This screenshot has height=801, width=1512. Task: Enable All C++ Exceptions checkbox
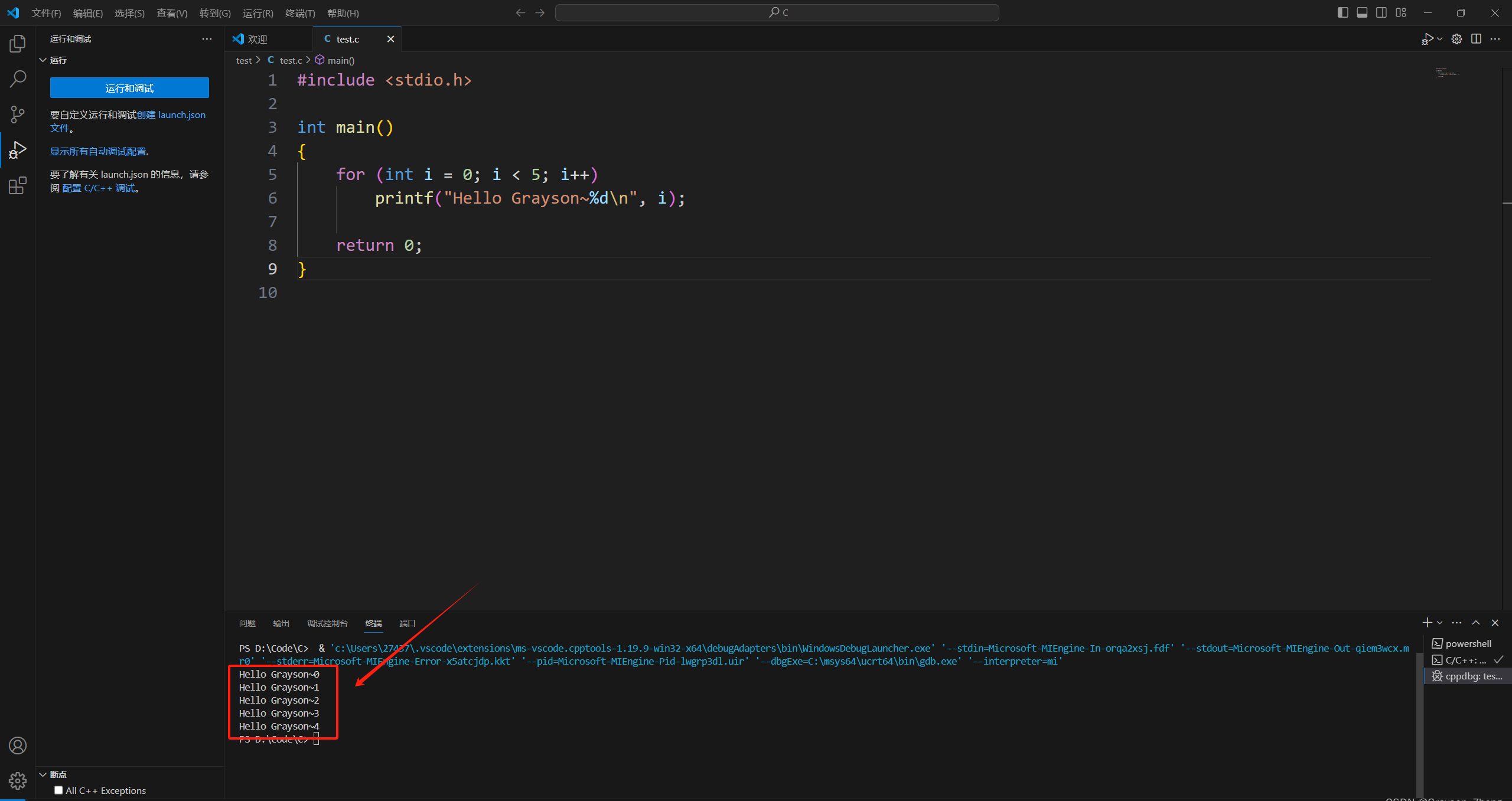coord(58,790)
